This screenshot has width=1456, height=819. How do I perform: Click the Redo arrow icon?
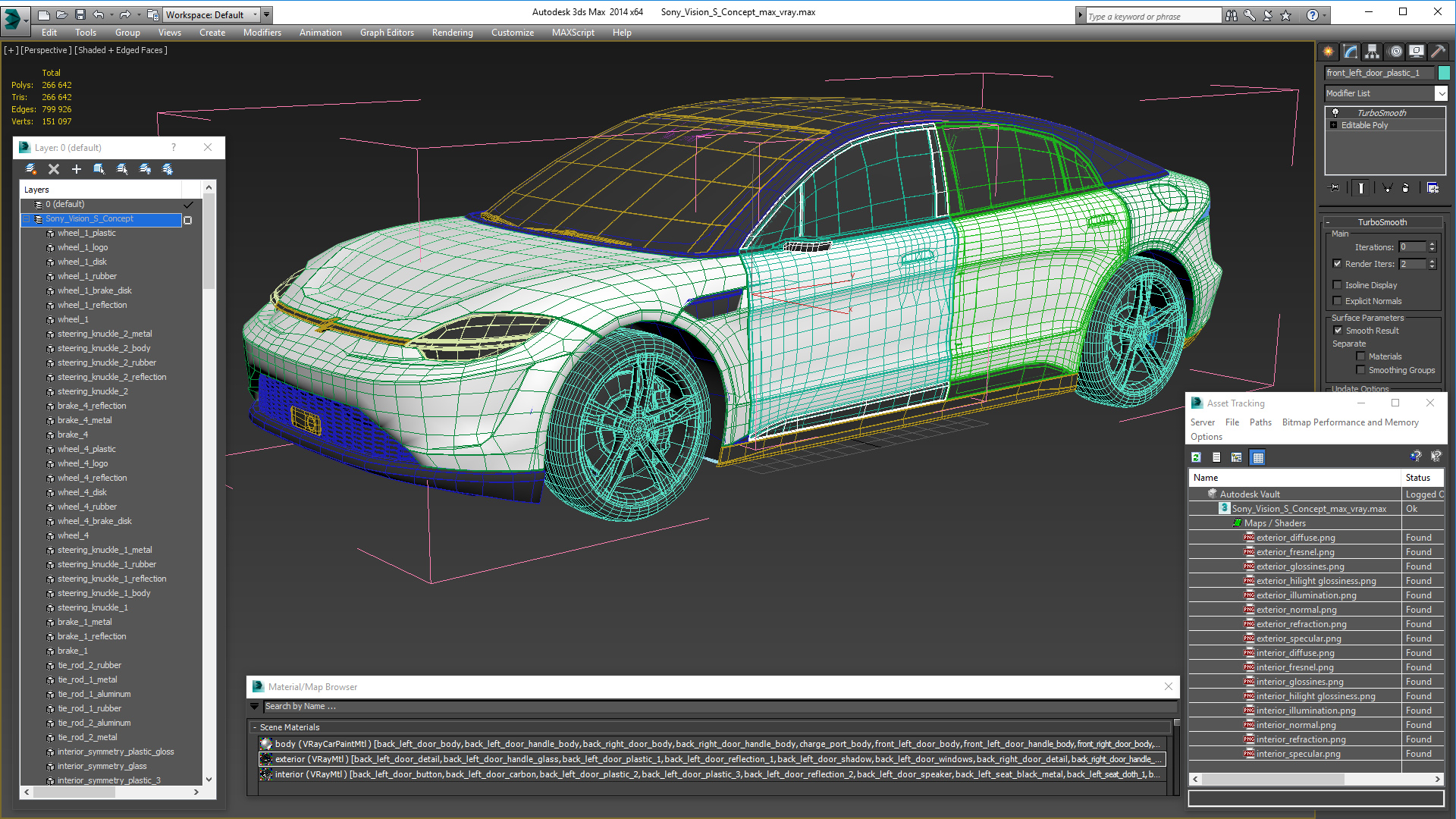coord(125,14)
